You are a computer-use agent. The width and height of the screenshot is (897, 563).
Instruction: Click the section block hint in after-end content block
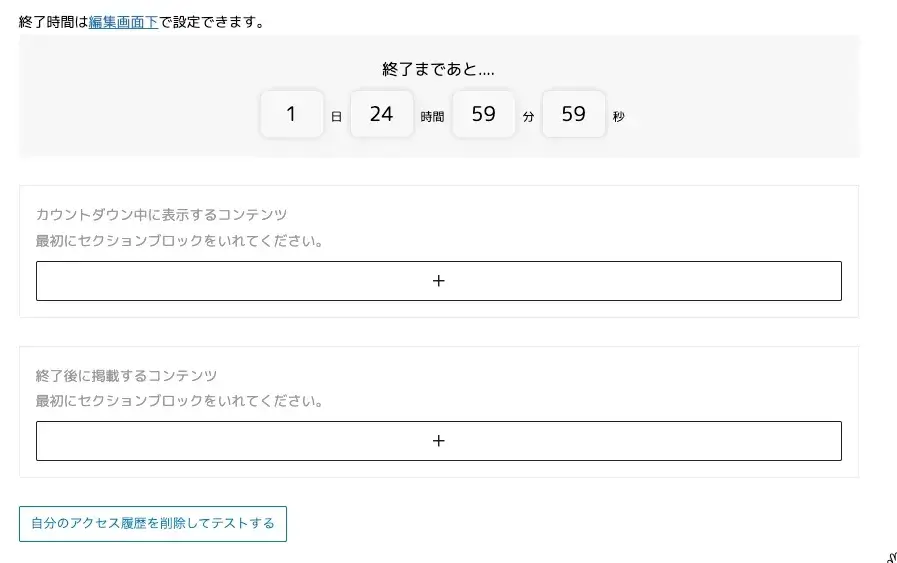click(x=179, y=401)
